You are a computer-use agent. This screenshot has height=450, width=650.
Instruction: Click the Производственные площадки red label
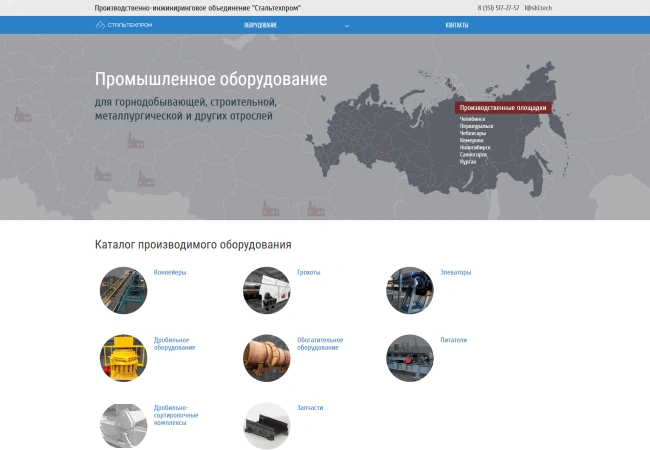pos(502,108)
